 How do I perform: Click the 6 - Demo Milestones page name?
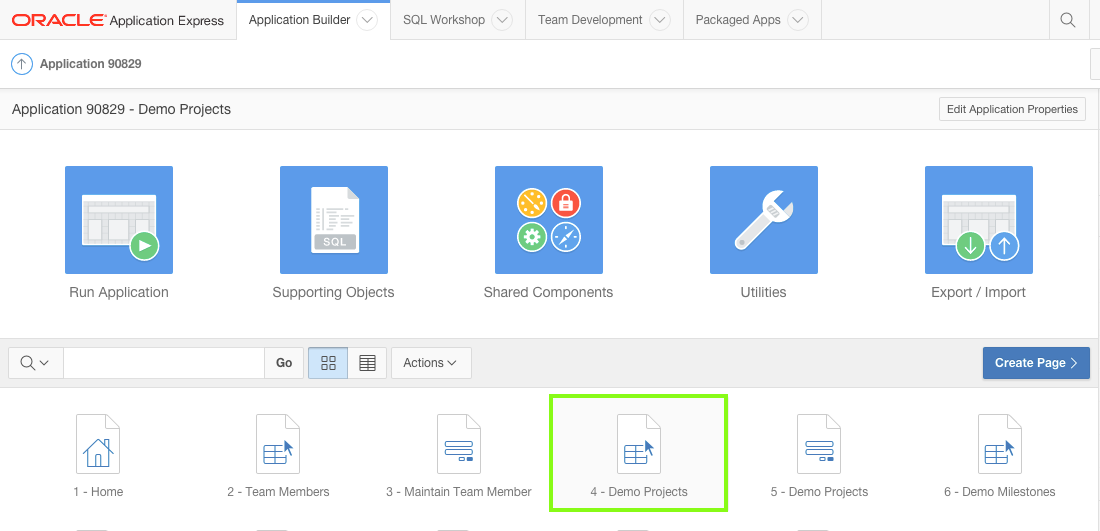(1000, 492)
